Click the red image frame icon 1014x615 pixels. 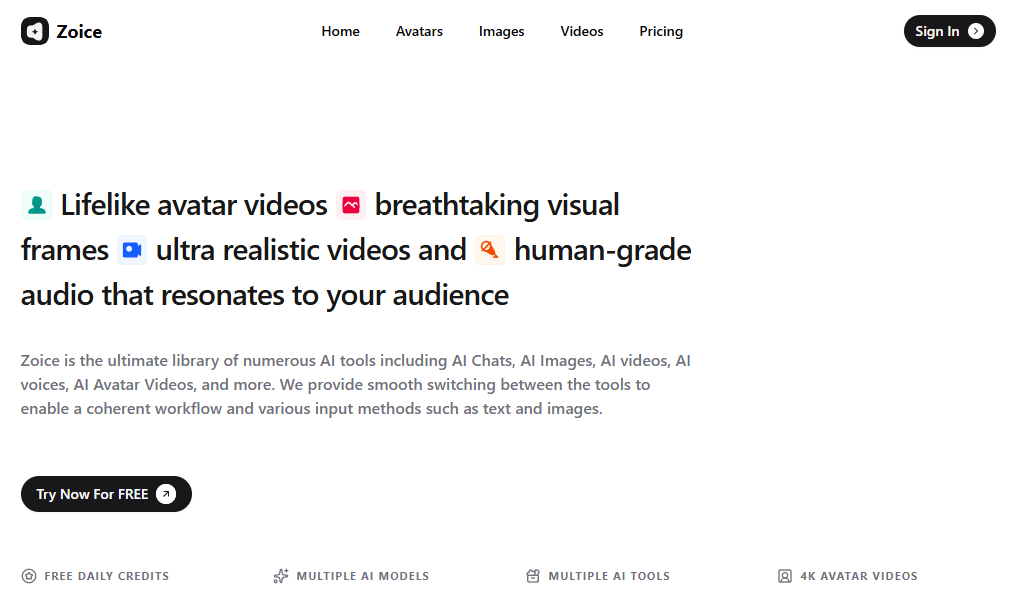[x=351, y=205]
